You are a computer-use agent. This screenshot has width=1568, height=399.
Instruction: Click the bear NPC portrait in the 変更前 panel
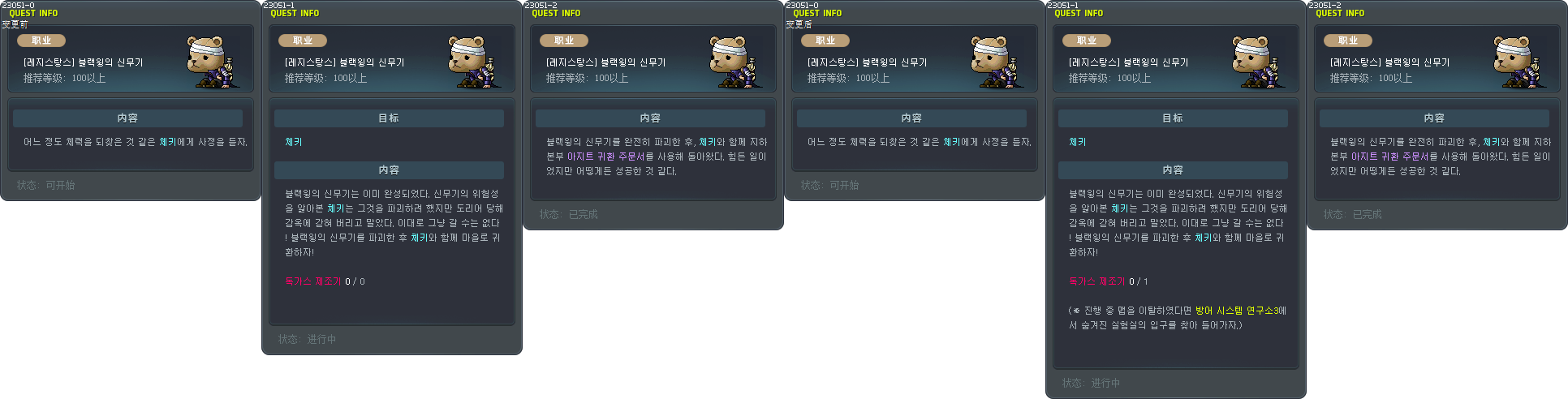pos(211,62)
